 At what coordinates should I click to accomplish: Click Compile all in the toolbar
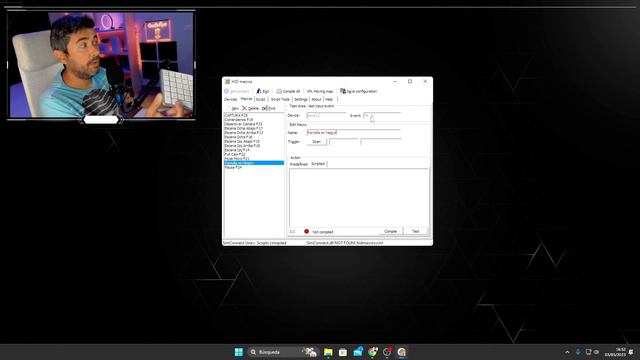pos(288,91)
